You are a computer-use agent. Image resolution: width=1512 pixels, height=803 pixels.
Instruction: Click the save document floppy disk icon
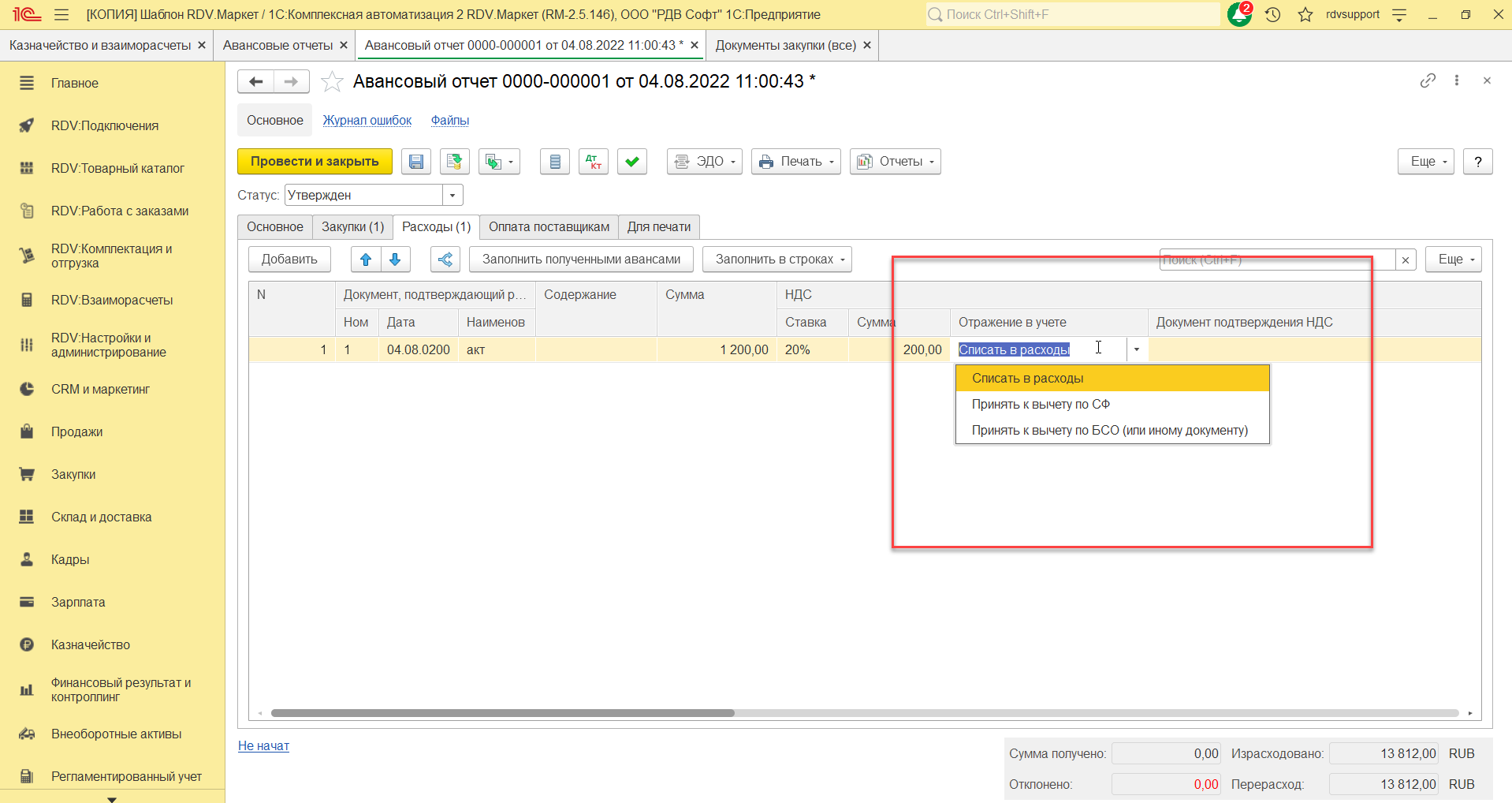(416, 162)
